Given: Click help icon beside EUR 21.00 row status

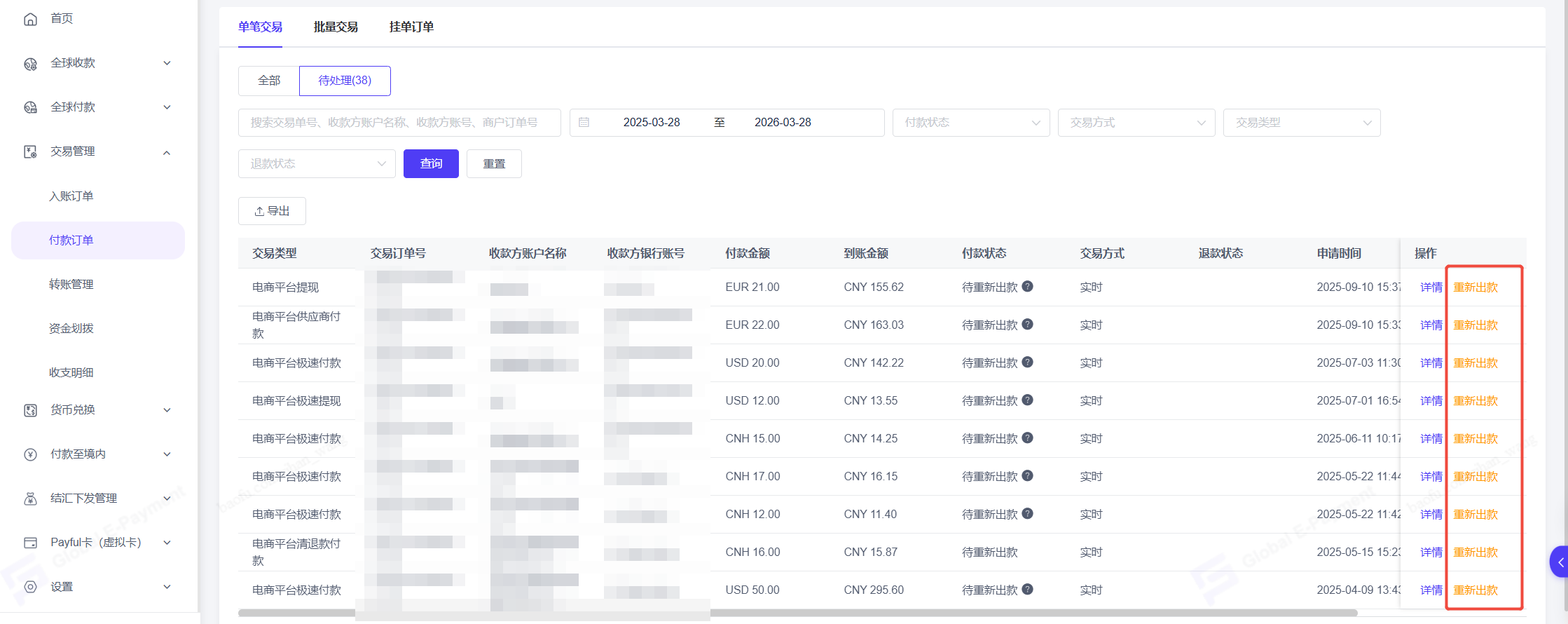Looking at the screenshot, I should point(1027,287).
